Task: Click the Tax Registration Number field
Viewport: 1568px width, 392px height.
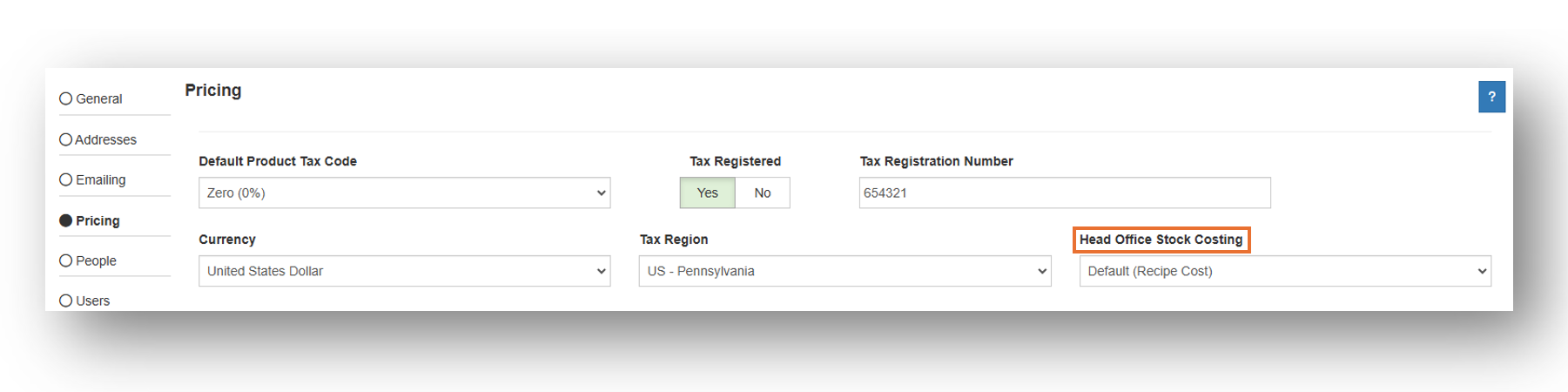Action: [x=1065, y=193]
